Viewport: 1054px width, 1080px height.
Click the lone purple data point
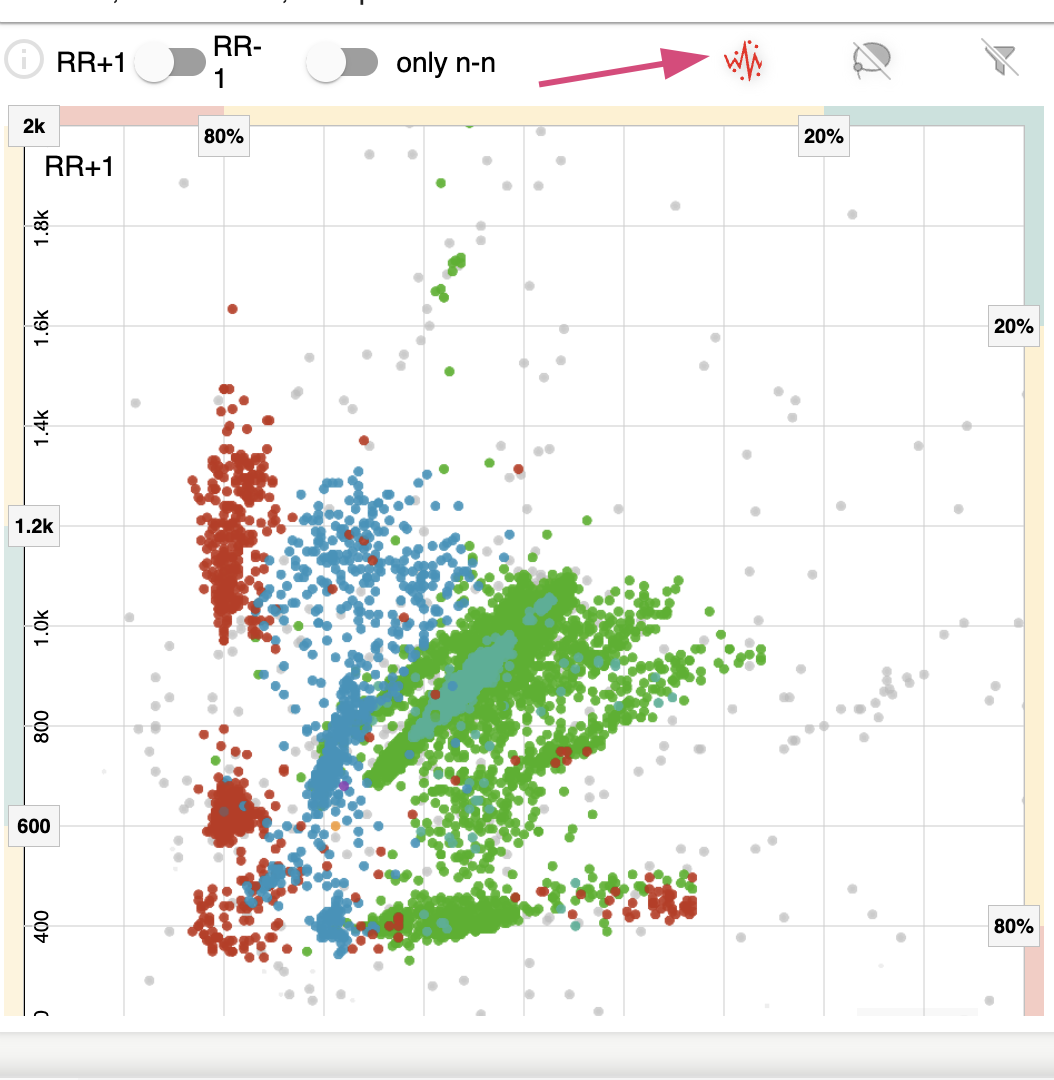[x=344, y=786]
